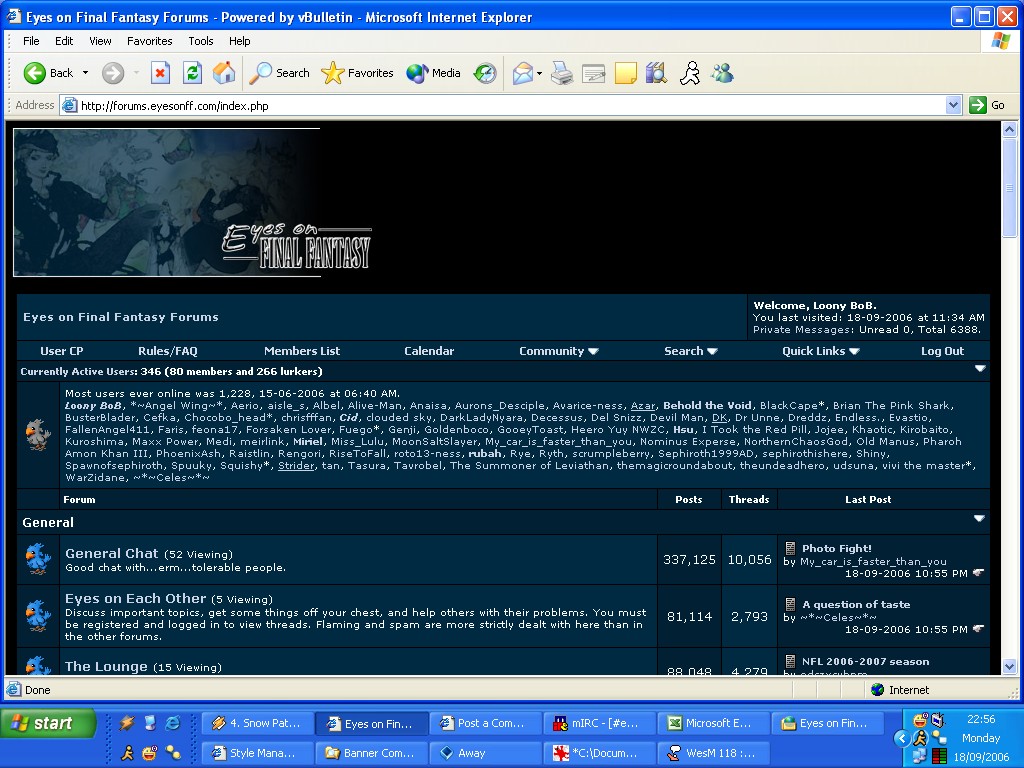The image size is (1024, 768).
Task: Open The Lounge forum
Action: tap(106, 667)
